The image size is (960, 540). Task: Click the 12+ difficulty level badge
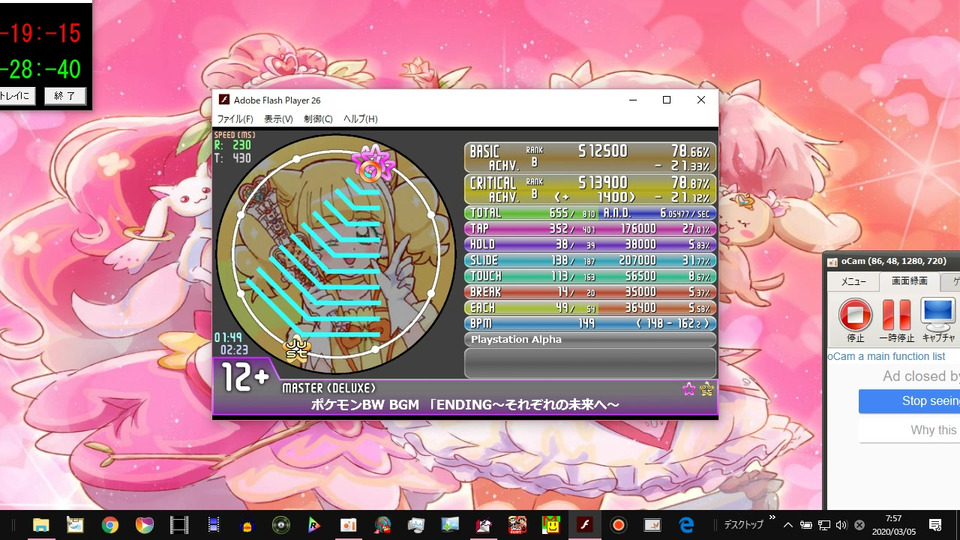(x=245, y=377)
